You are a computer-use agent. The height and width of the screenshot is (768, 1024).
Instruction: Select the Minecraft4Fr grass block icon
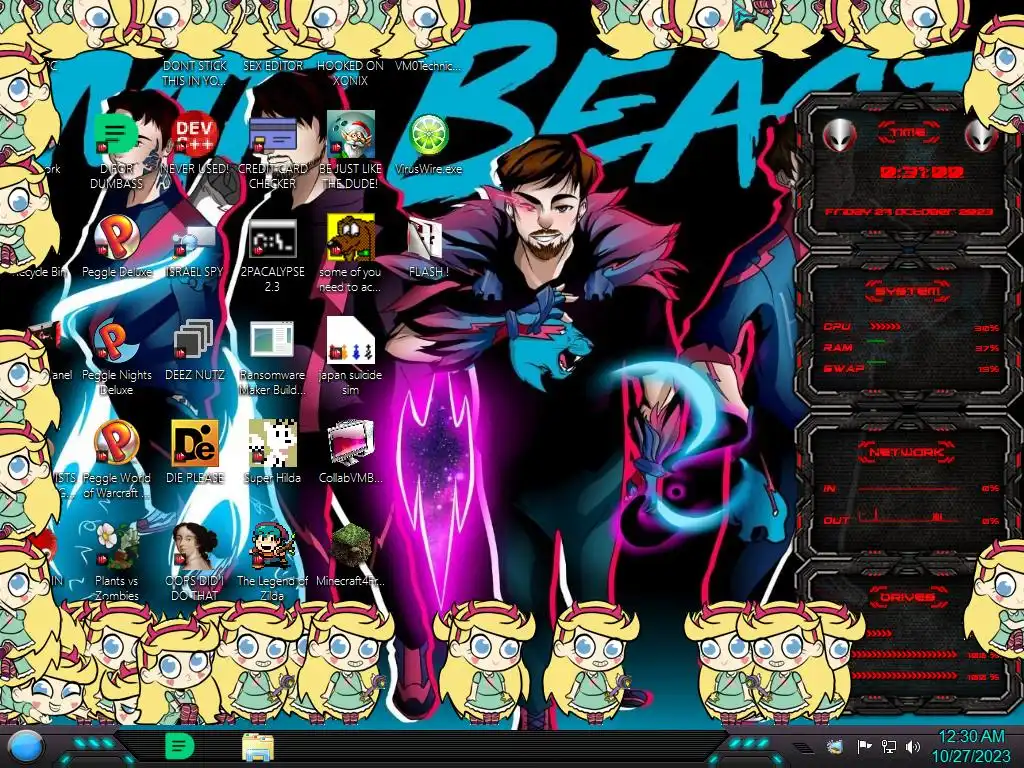[x=351, y=546]
